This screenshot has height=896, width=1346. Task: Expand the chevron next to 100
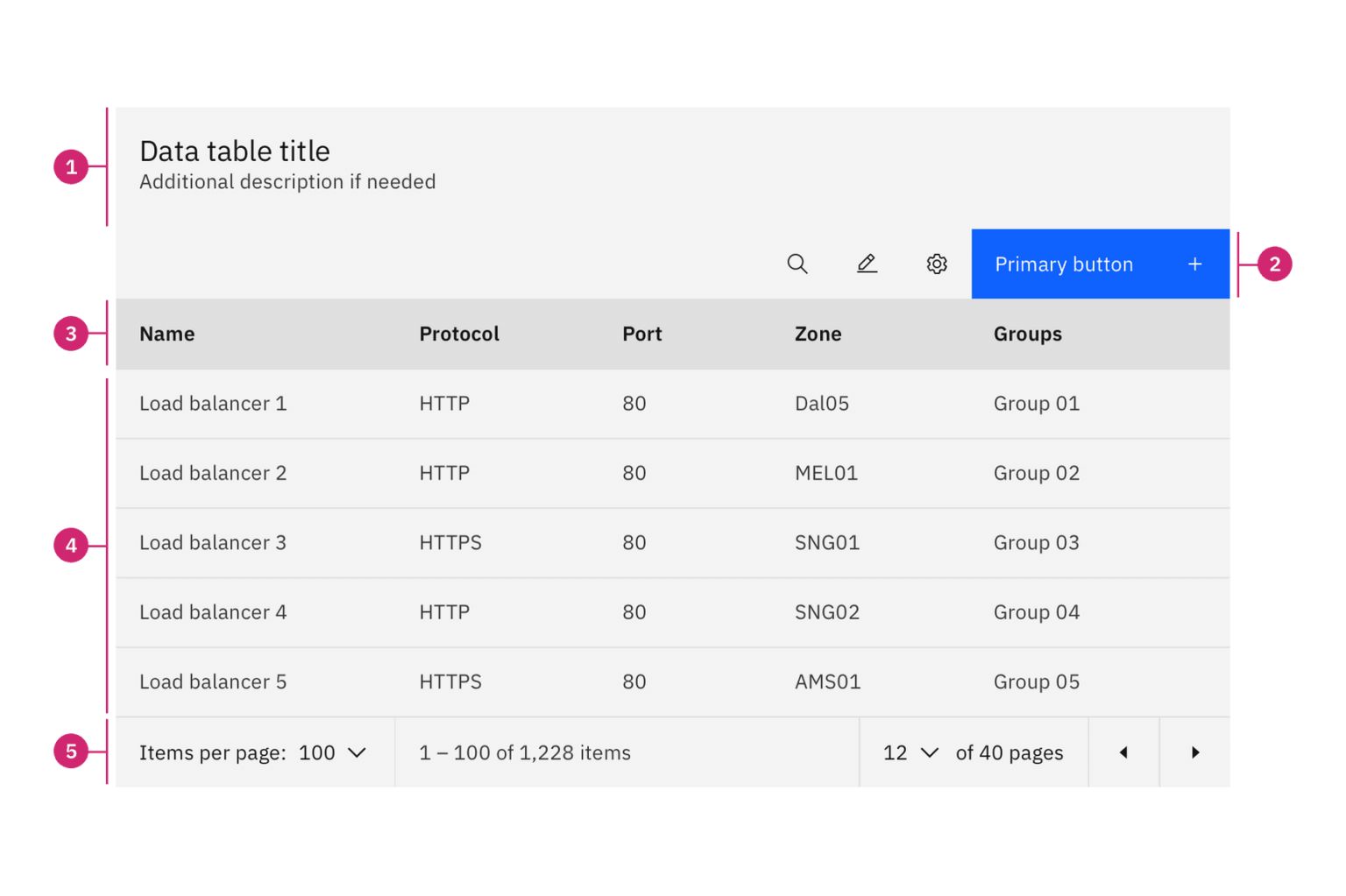(x=358, y=751)
